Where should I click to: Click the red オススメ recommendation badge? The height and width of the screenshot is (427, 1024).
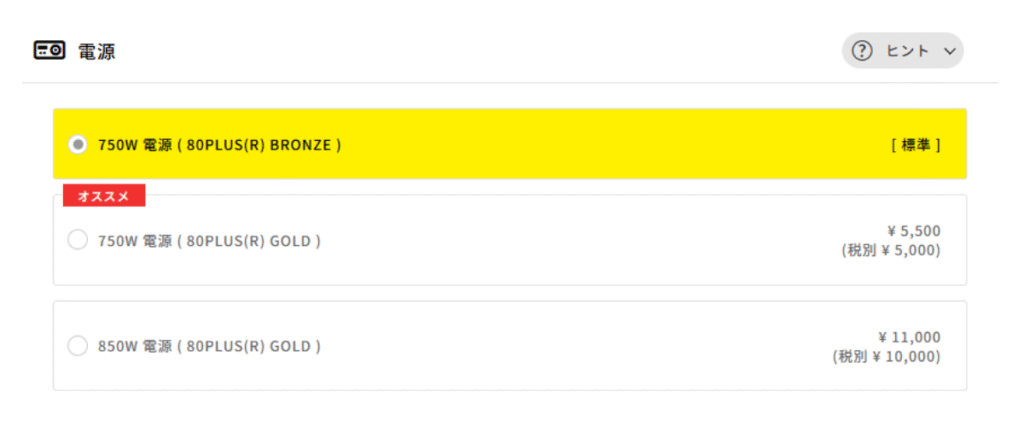(x=104, y=195)
